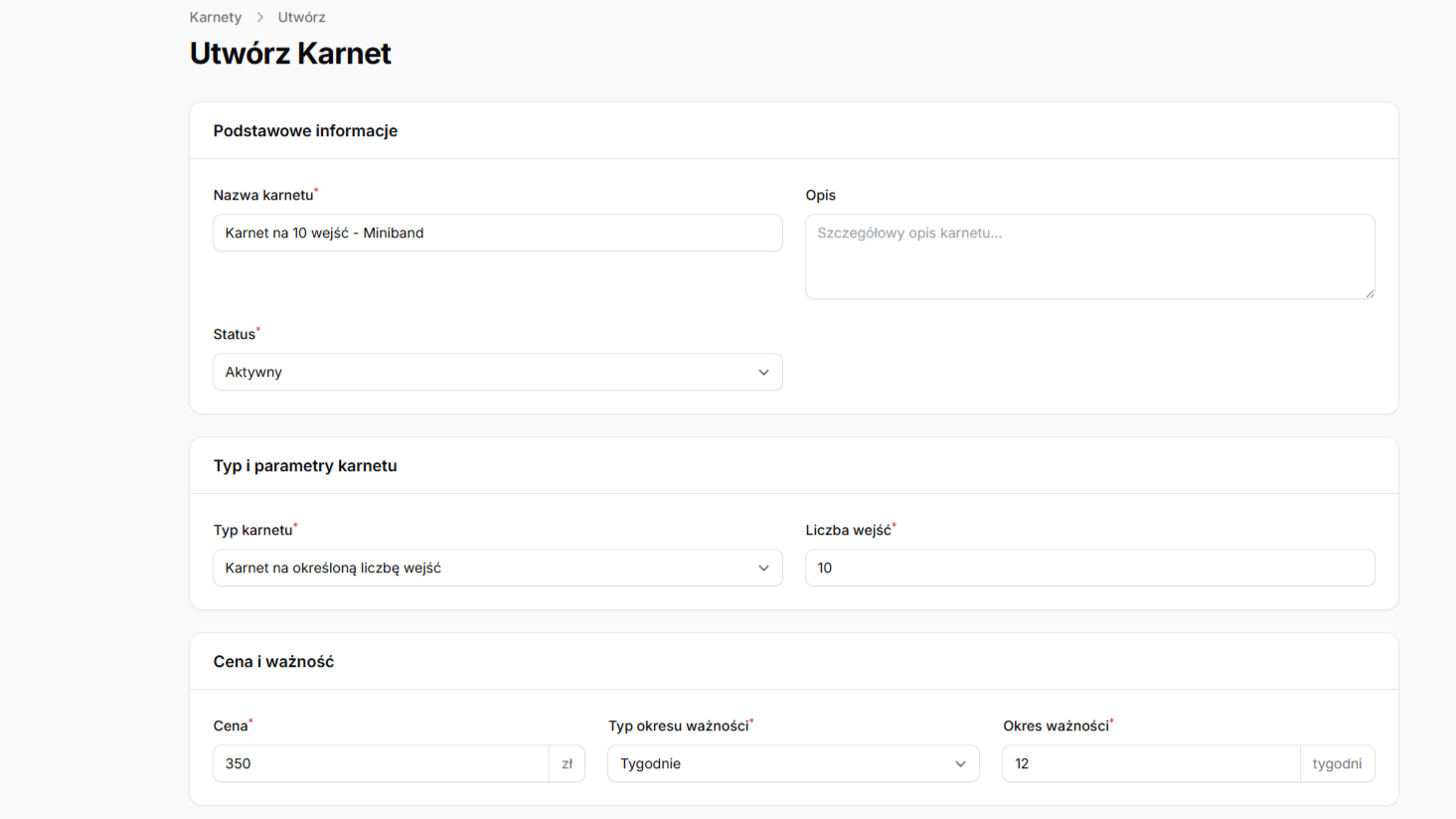The image size is (1456, 819).
Task: Click the chevron arrow in Status select
Action: coord(763,372)
